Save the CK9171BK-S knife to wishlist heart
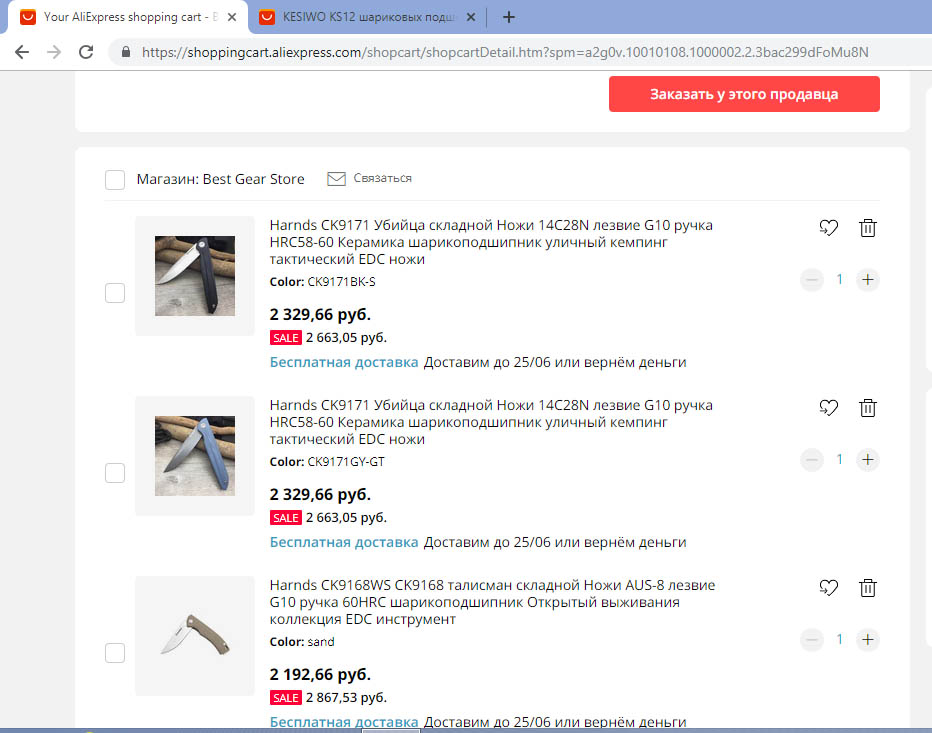This screenshot has width=932, height=733. coord(829,228)
